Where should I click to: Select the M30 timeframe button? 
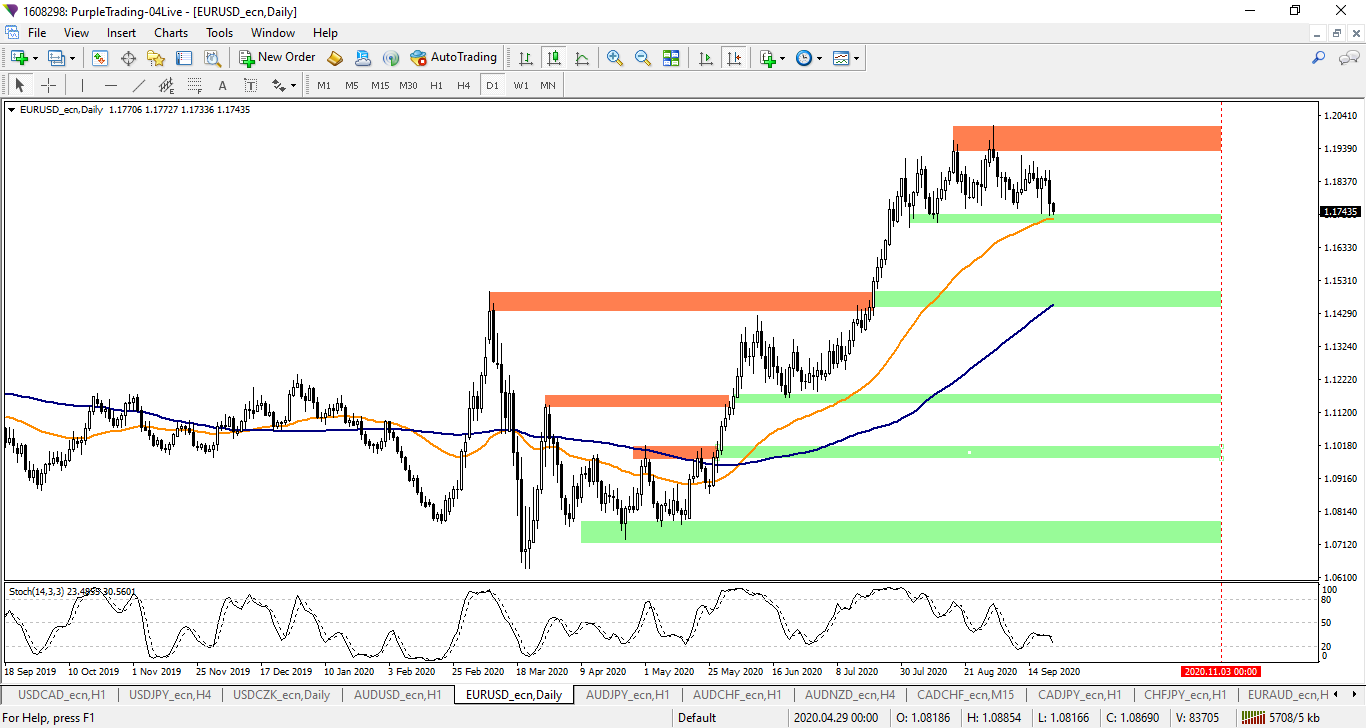point(408,85)
